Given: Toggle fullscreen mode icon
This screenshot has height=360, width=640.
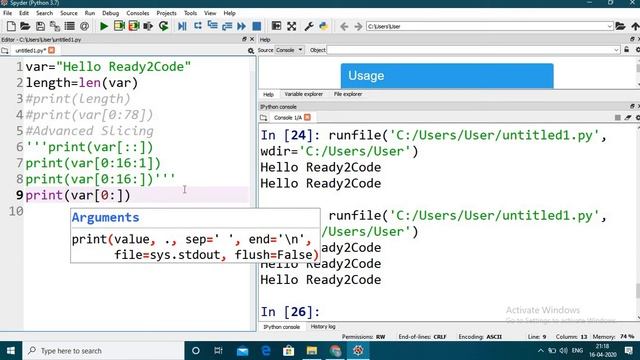Looking at the screenshot, I should pos(291,26).
